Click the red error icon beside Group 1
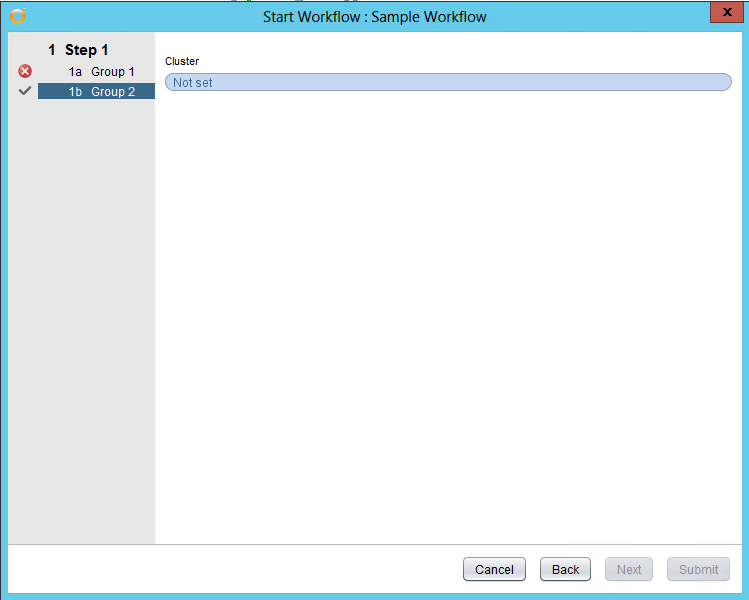Viewport: 749px width, 600px height. click(x=25, y=71)
